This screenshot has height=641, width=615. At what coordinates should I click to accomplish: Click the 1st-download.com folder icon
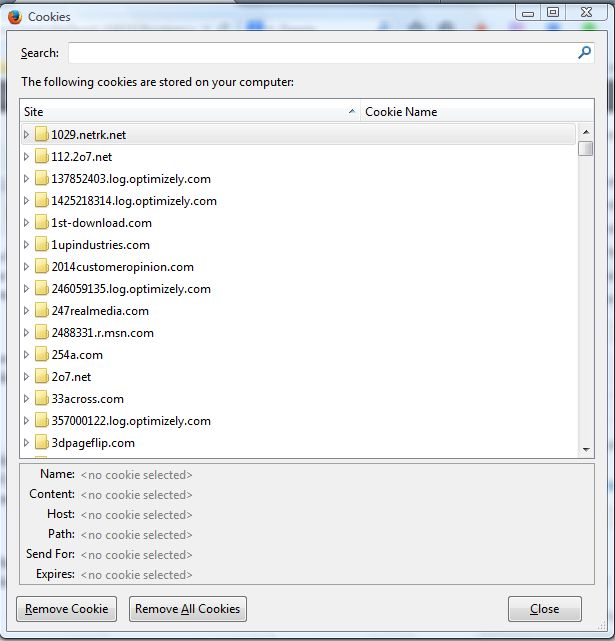pos(41,222)
